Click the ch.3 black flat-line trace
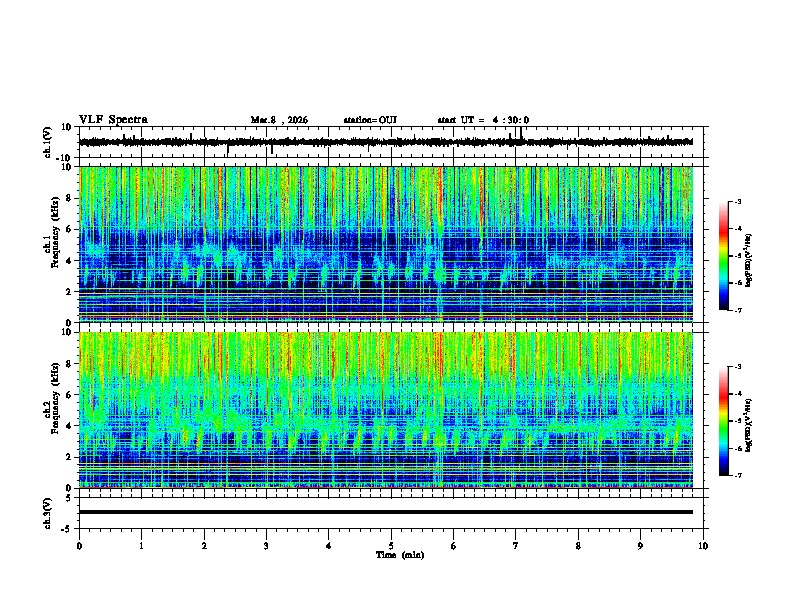 (x=386, y=512)
